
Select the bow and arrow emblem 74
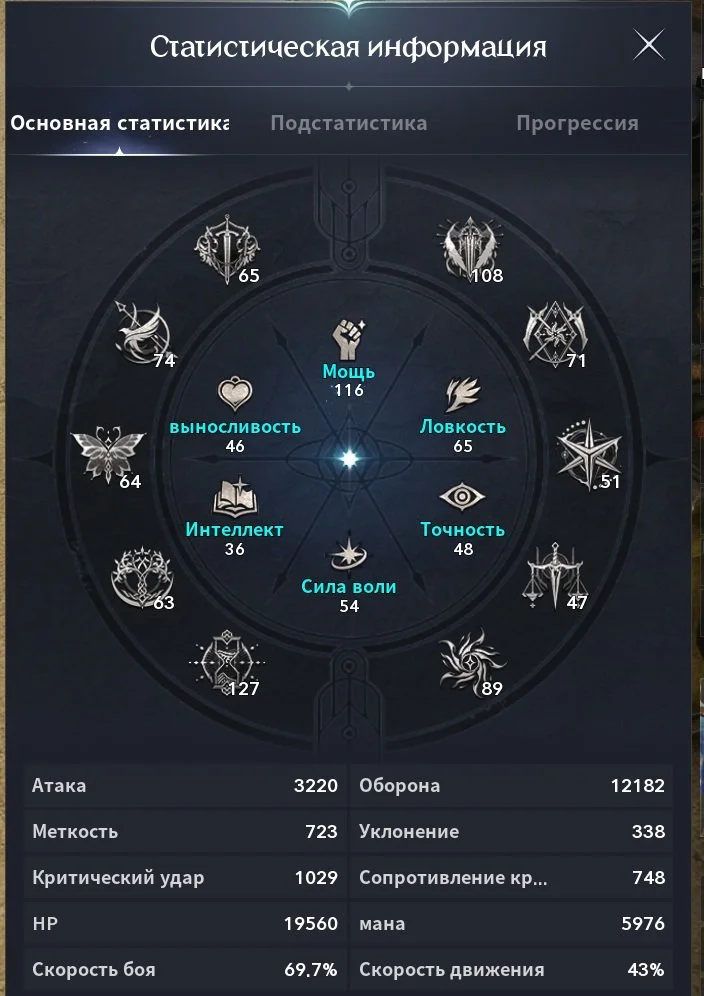(x=144, y=333)
